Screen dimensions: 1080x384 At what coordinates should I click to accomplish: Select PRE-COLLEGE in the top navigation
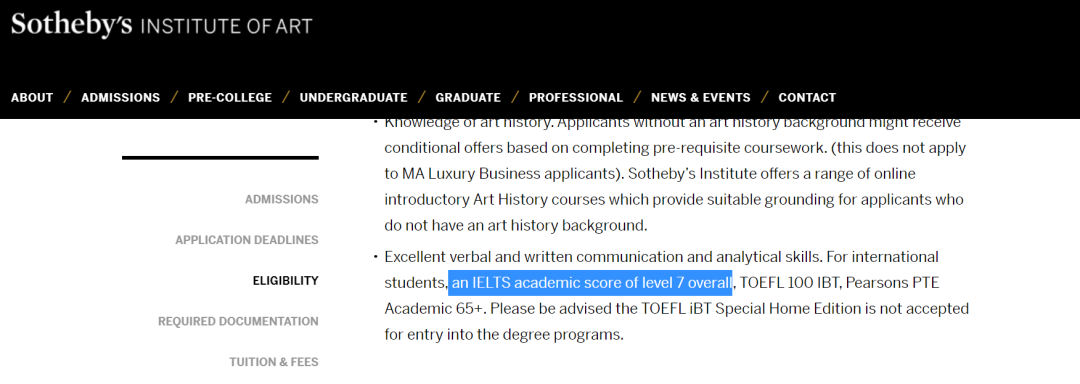(230, 98)
